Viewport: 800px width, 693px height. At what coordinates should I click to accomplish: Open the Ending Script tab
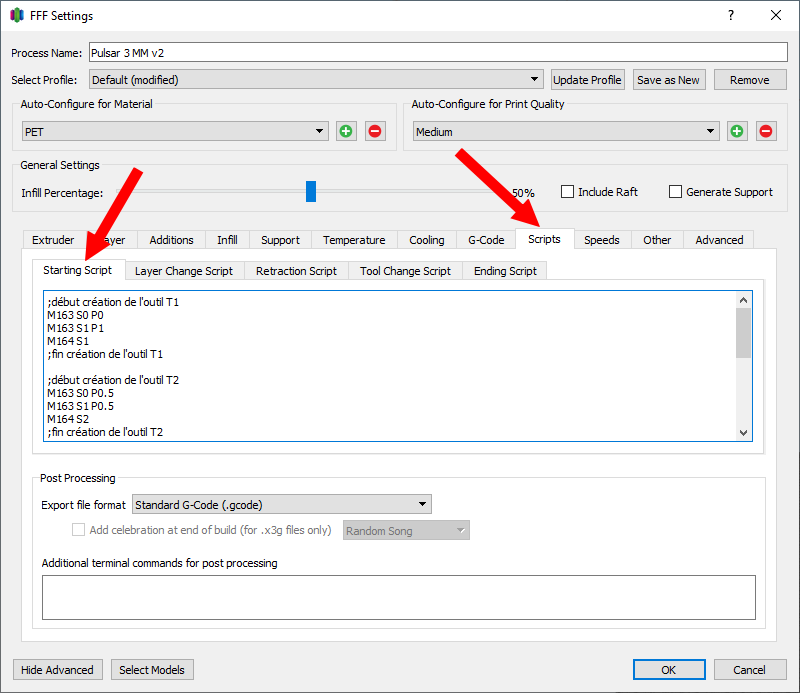[505, 271]
